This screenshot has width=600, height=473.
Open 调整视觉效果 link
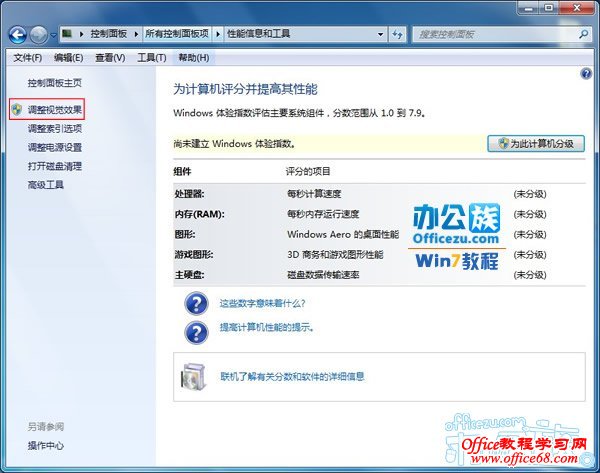55,110
